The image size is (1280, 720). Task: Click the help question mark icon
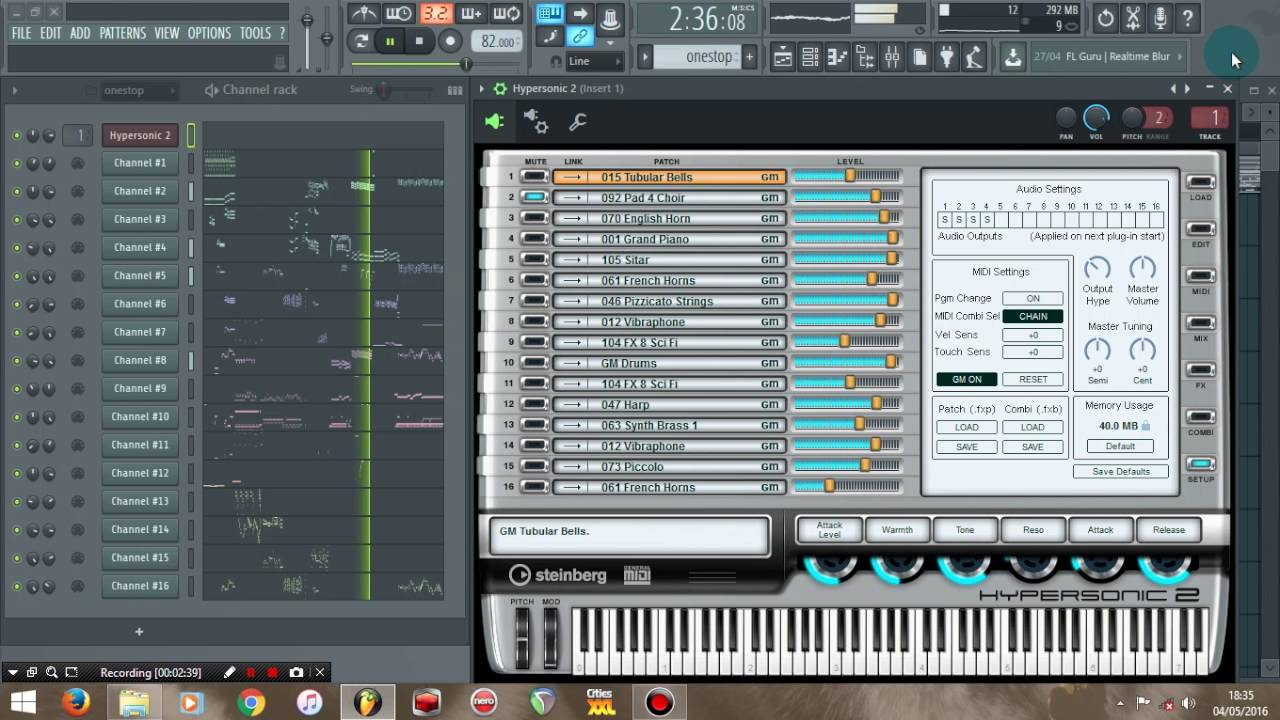[1187, 18]
